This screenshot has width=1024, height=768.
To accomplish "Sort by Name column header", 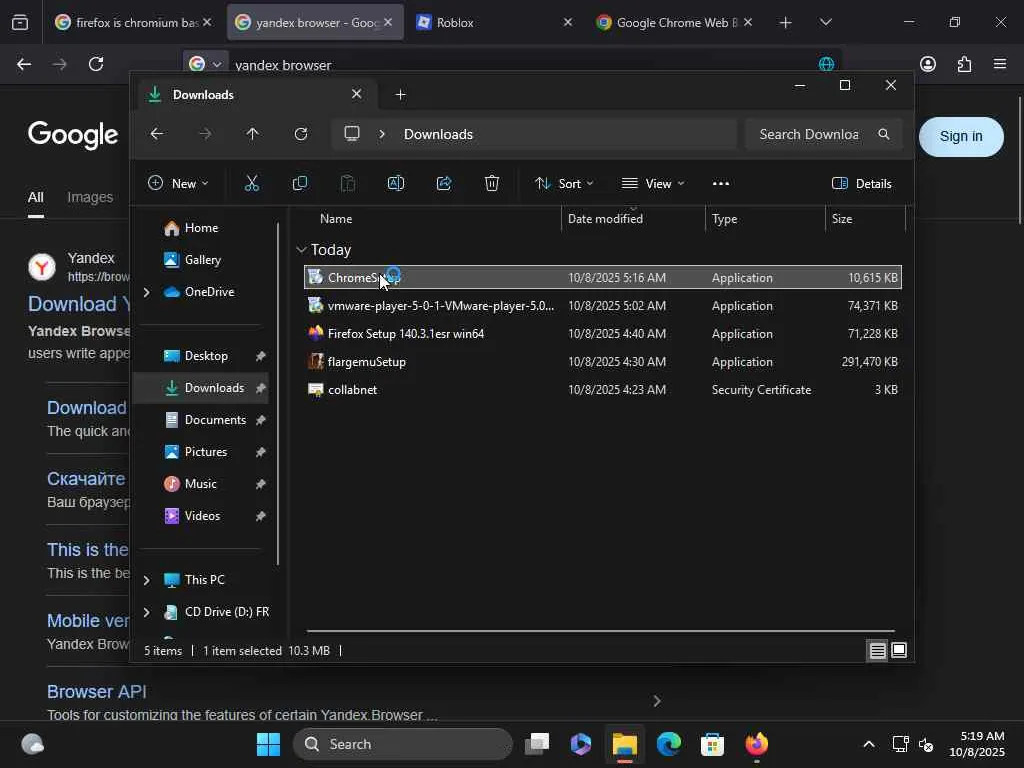I will 431,219.
